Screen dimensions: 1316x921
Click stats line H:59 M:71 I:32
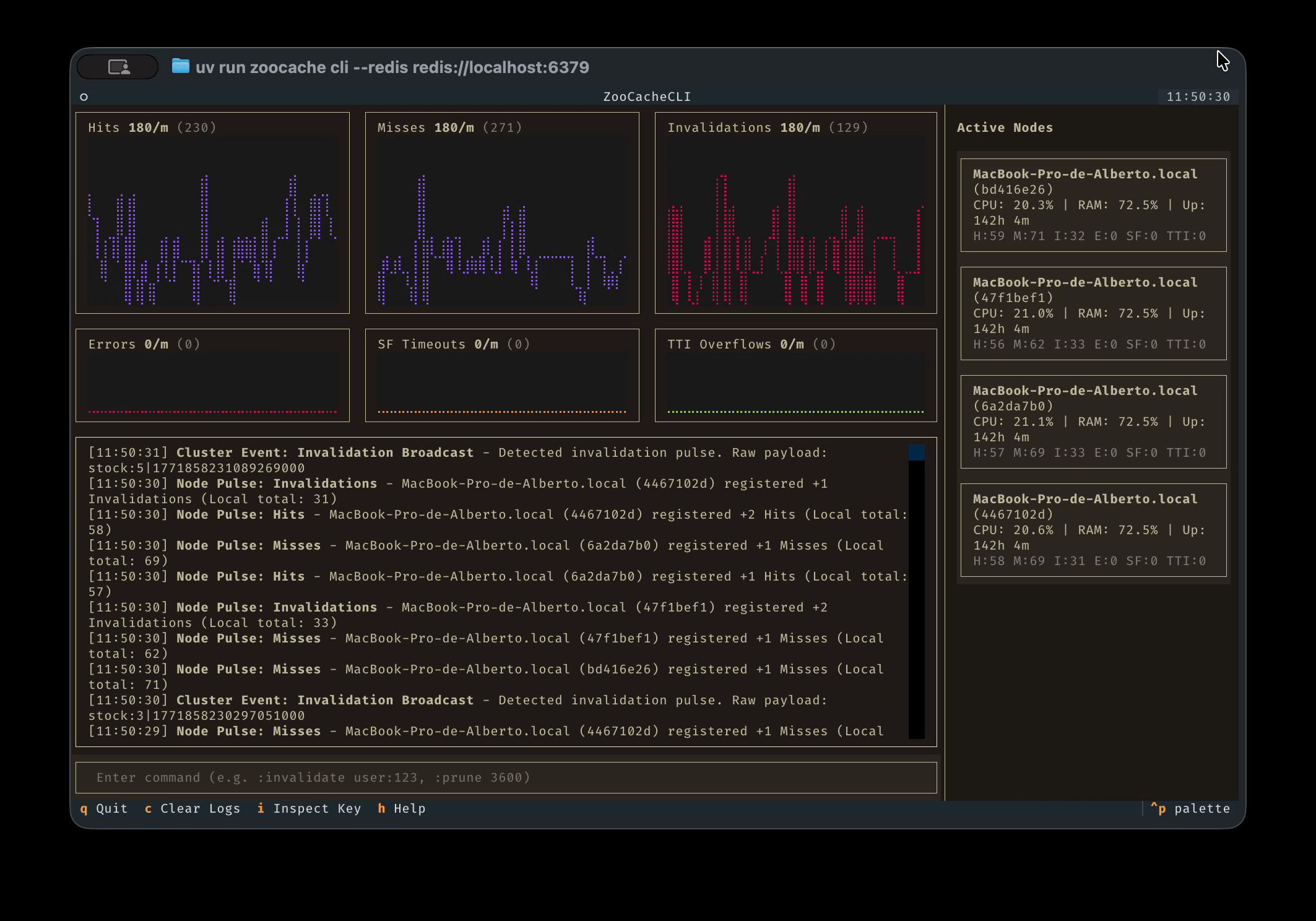pyautogui.click(x=1089, y=236)
